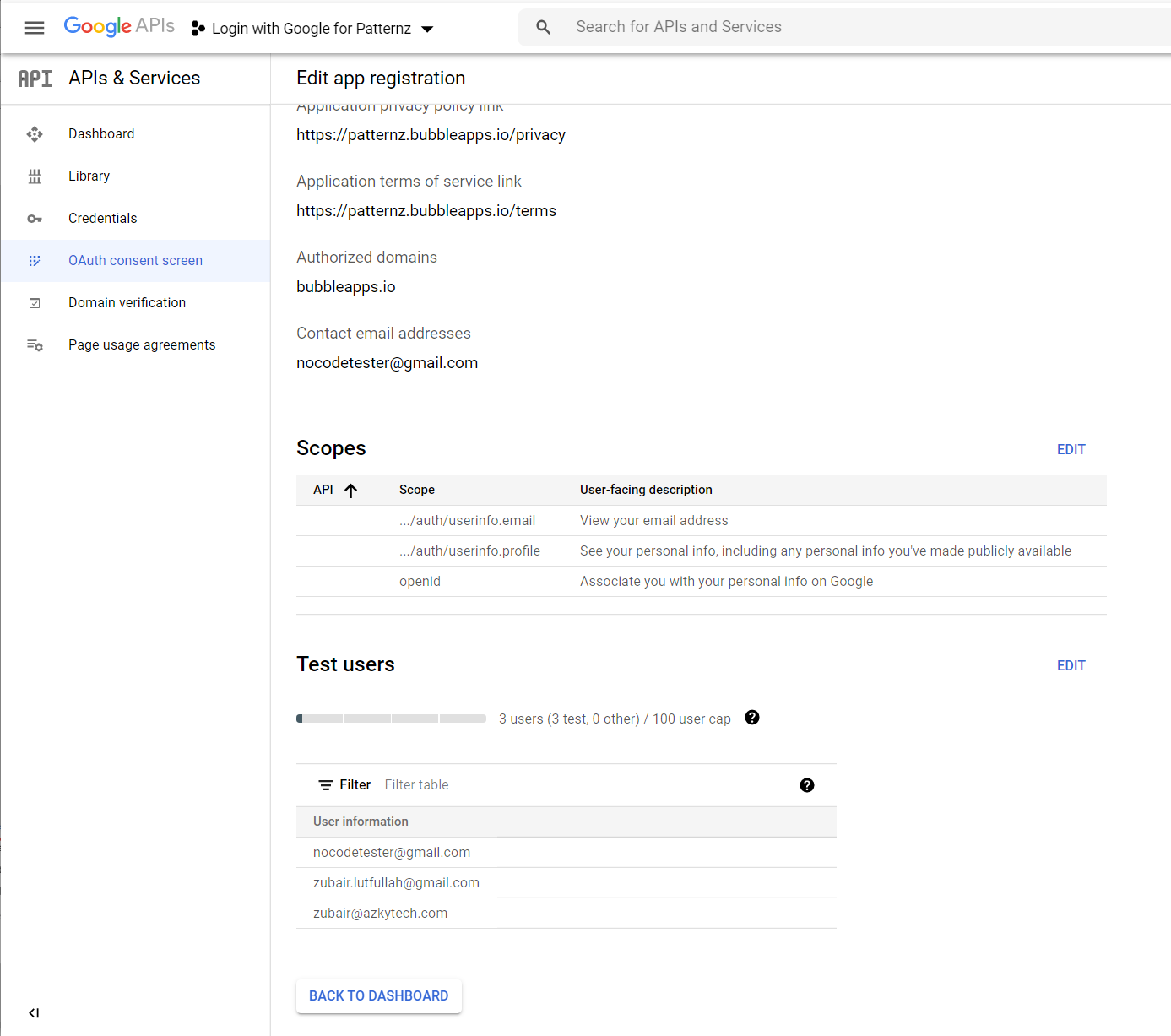The height and width of the screenshot is (1036, 1171).
Task: Click the Dashboard sidebar icon
Action: [x=35, y=134]
